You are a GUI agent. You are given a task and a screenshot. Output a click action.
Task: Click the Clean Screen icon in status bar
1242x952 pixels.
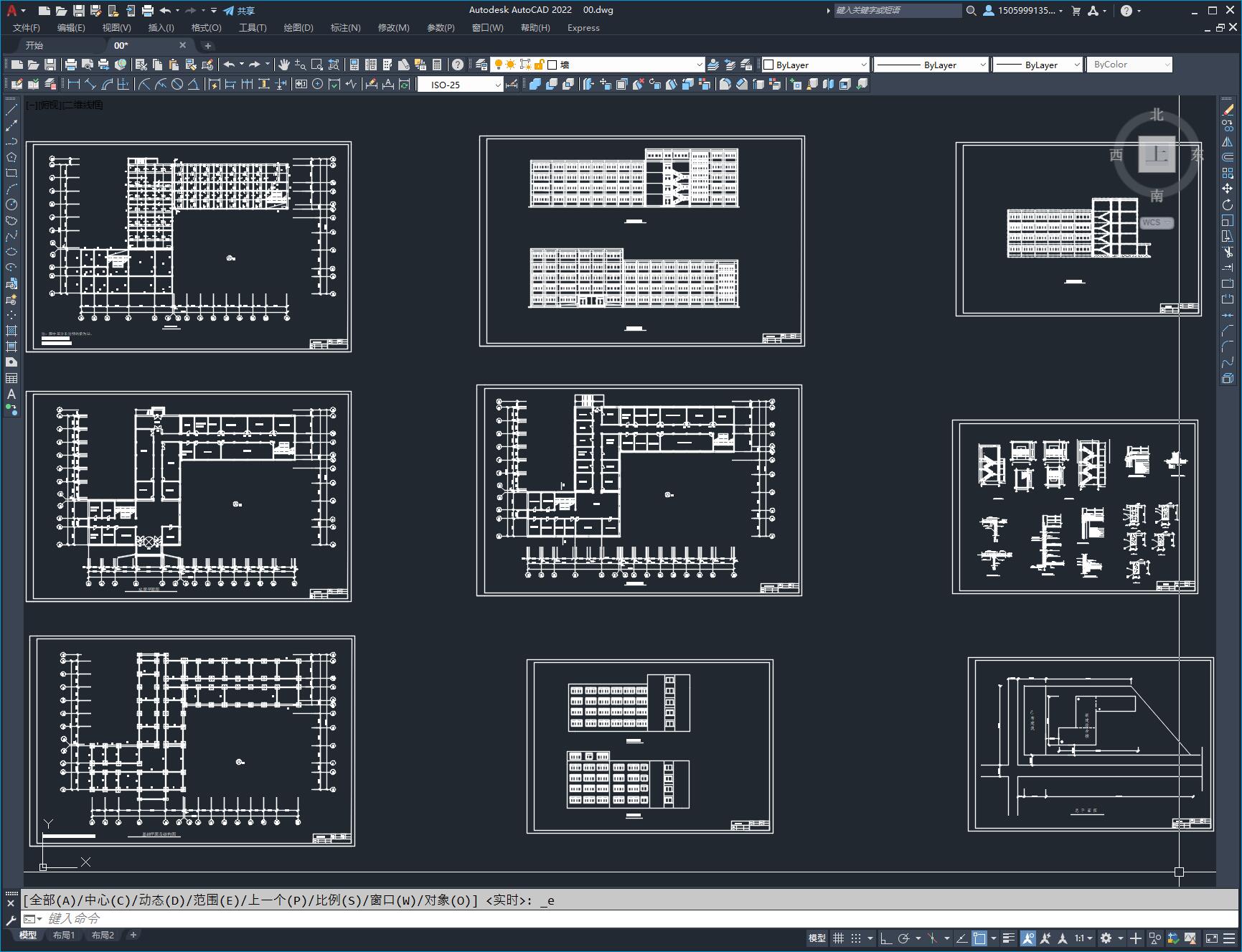1212,938
